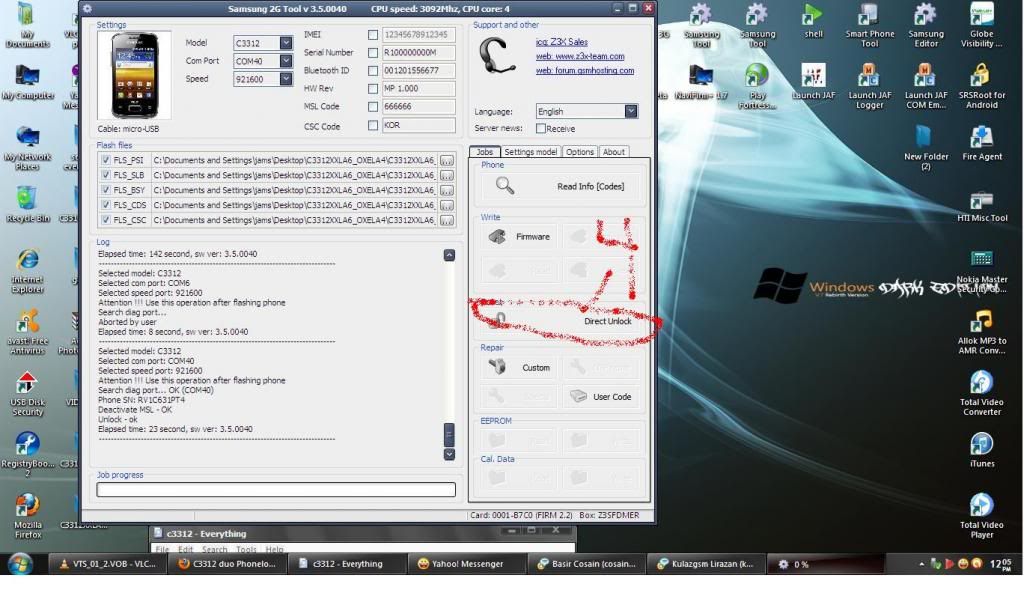Screen dimensions: 1024x592
Task: Switch to VLC taskbar item
Action: 108,563
